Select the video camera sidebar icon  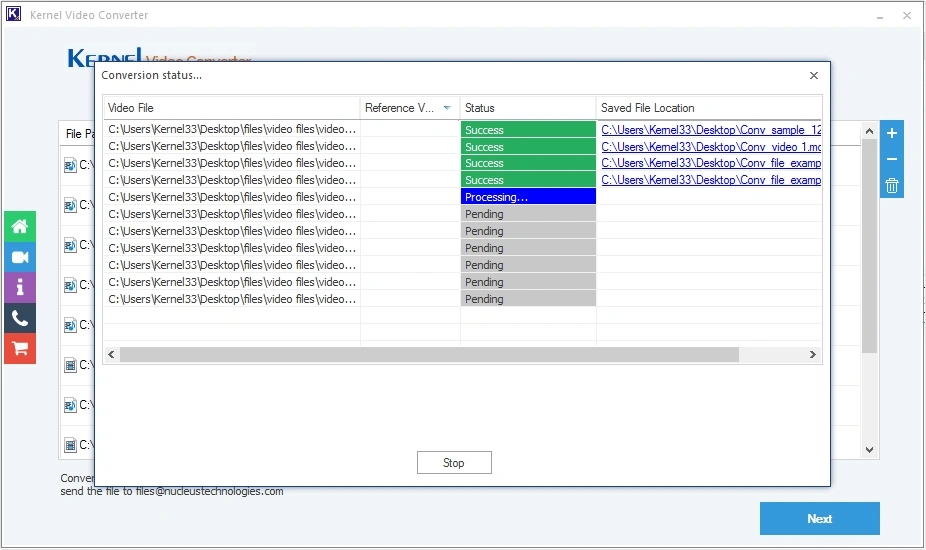click(x=19, y=257)
